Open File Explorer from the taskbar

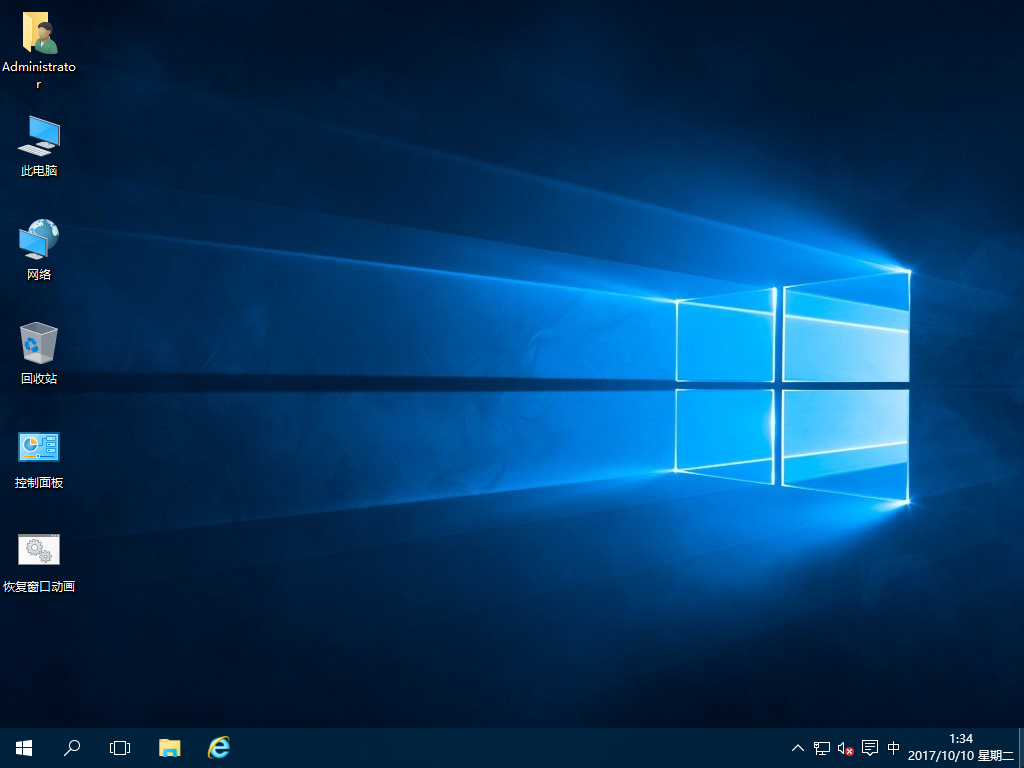coord(169,747)
